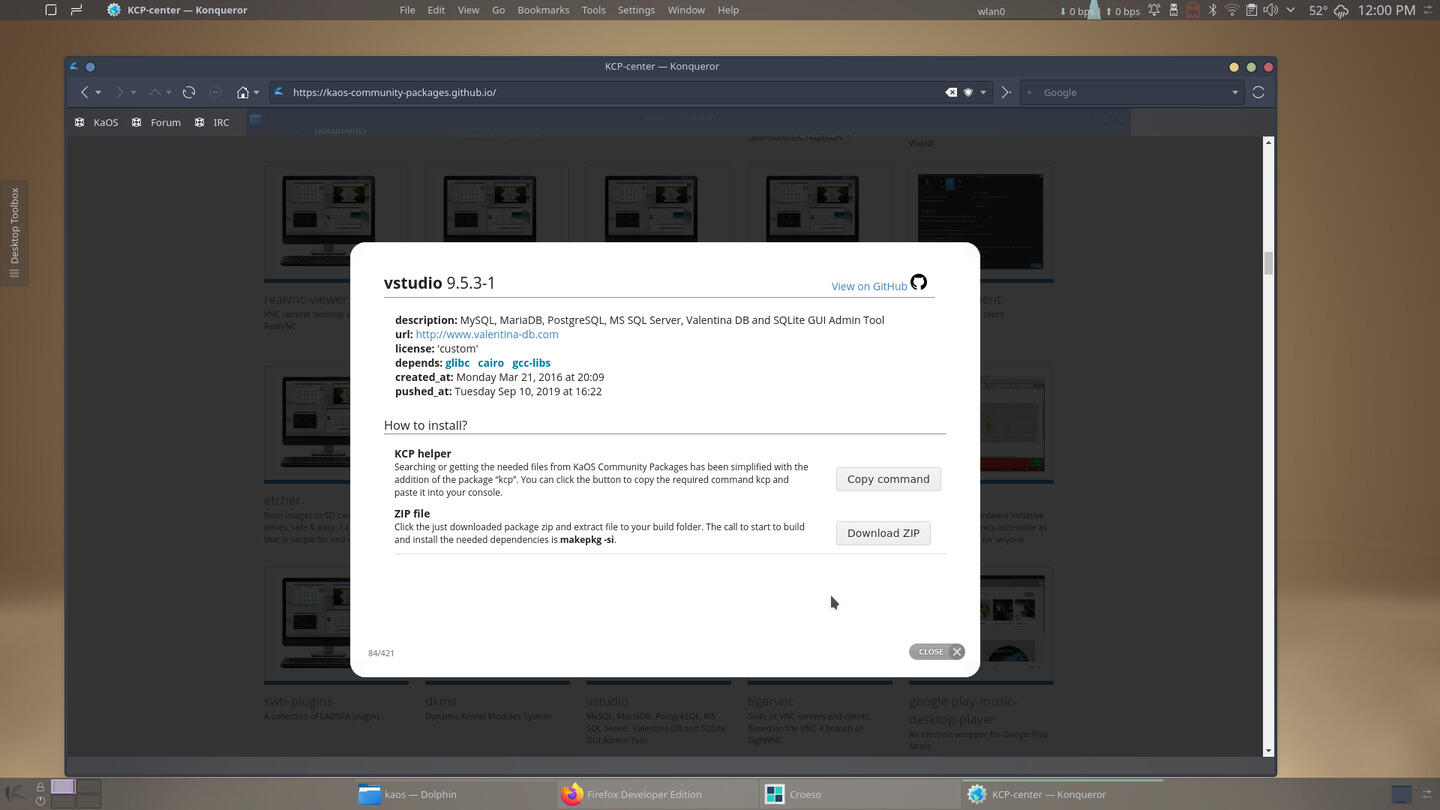Viewport: 1440px width, 810px height.
Task: Open the clipboard tray icon
Action: coord(1251,10)
